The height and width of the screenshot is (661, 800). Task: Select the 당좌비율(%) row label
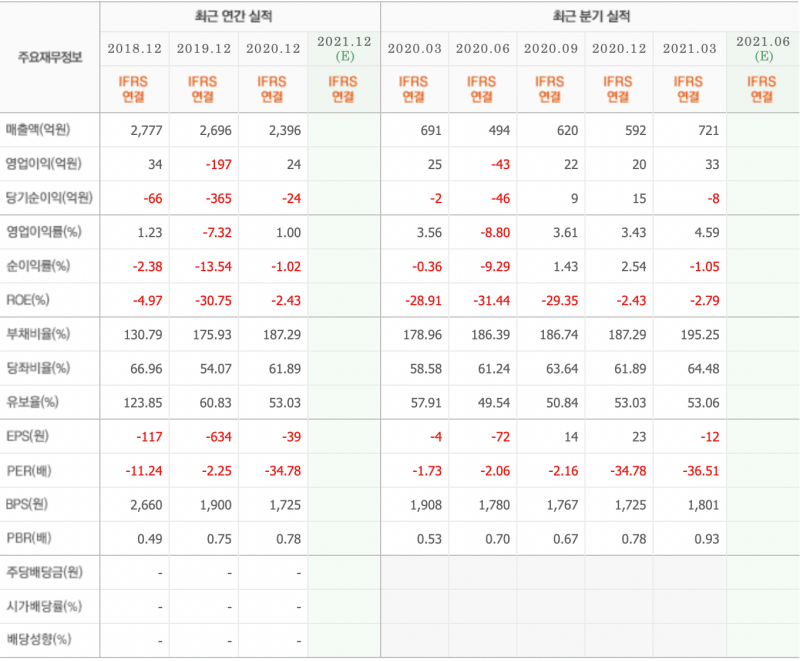[38, 368]
